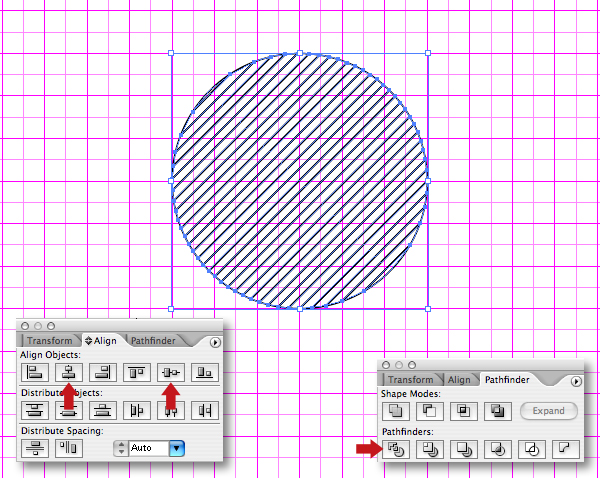Apply Add to Shape Area mode

pos(396,411)
